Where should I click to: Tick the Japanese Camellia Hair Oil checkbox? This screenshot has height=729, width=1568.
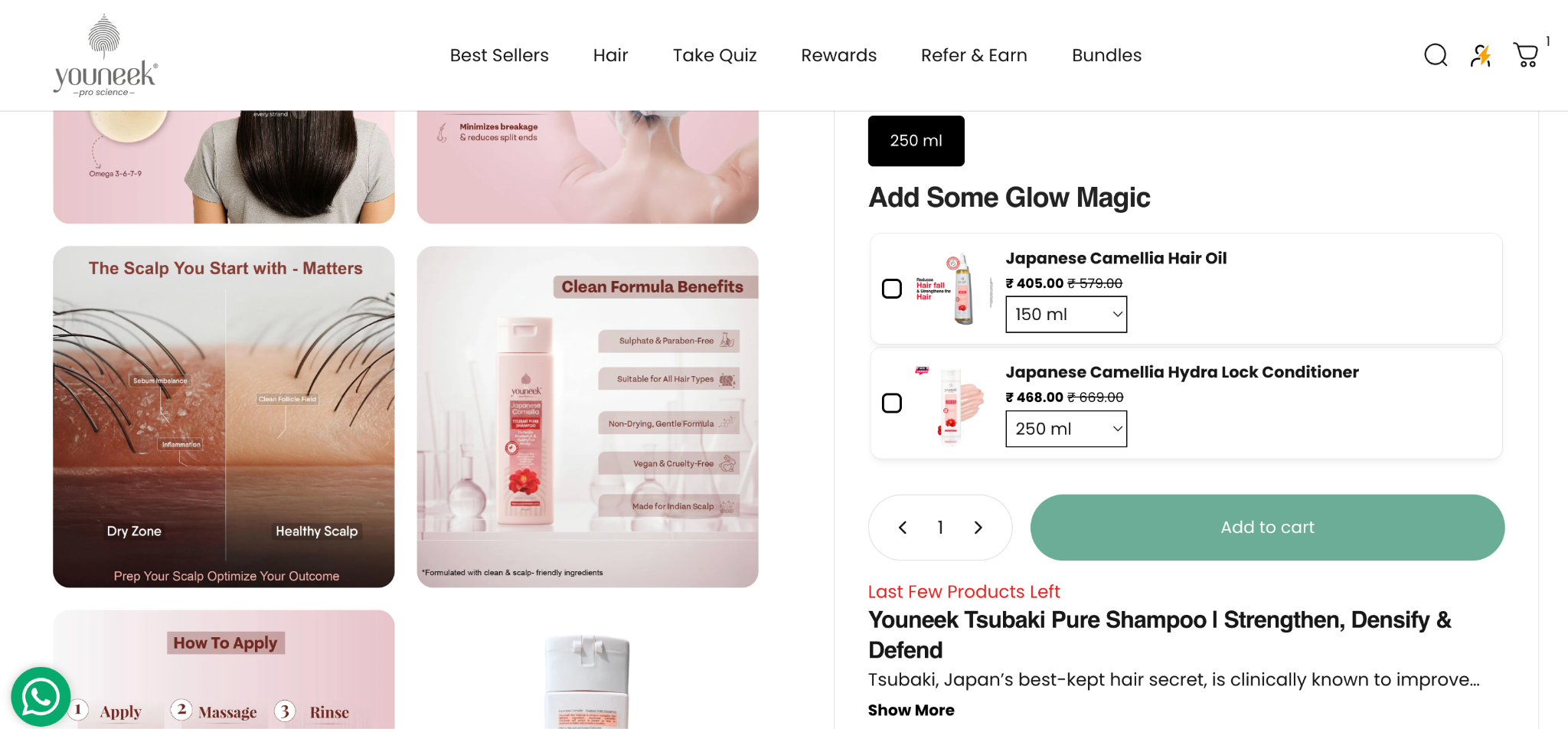892,289
